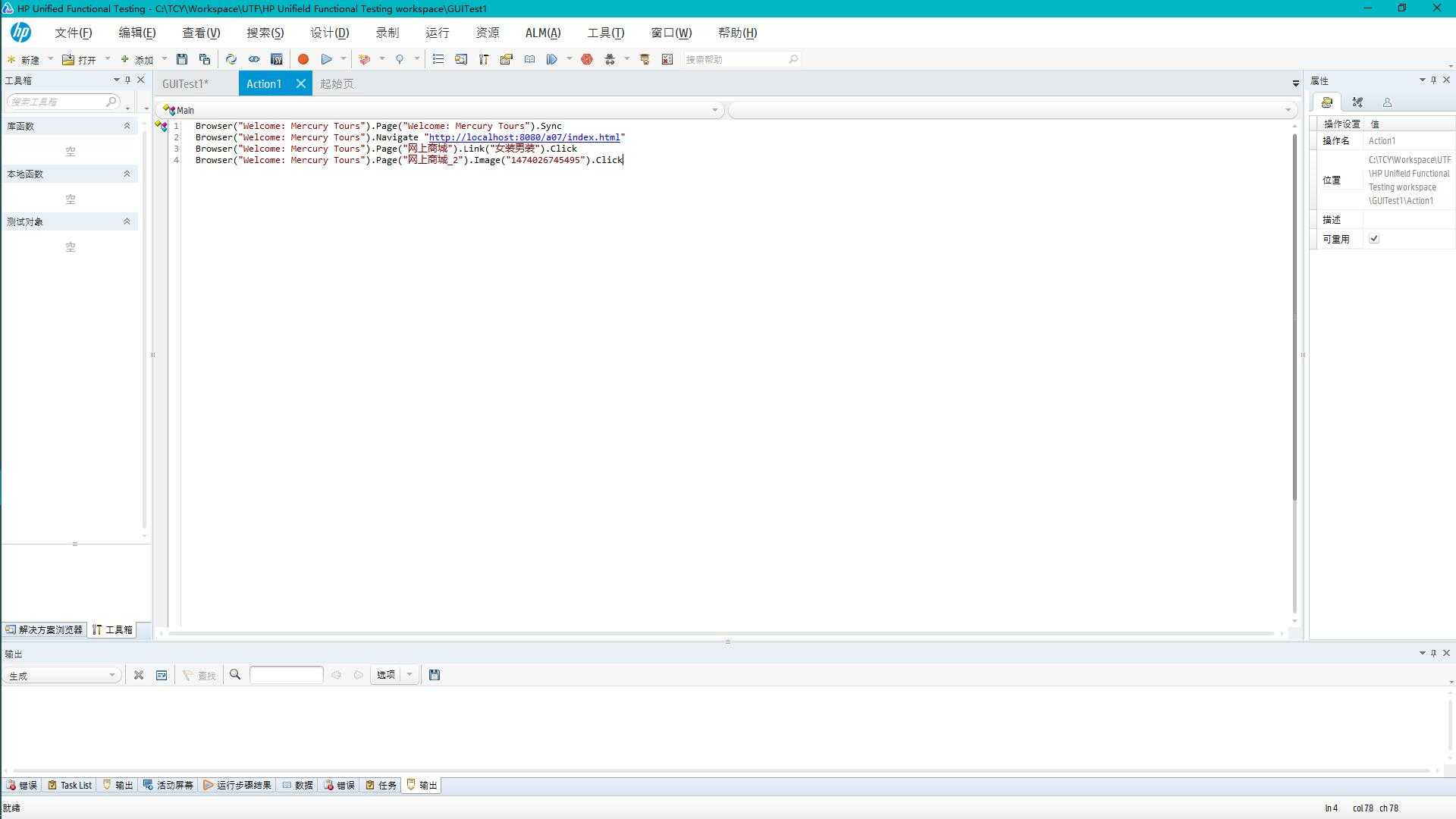Image resolution: width=1456 pixels, height=819 pixels.
Task: Close the Action1 tab
Action: point(301,83)
